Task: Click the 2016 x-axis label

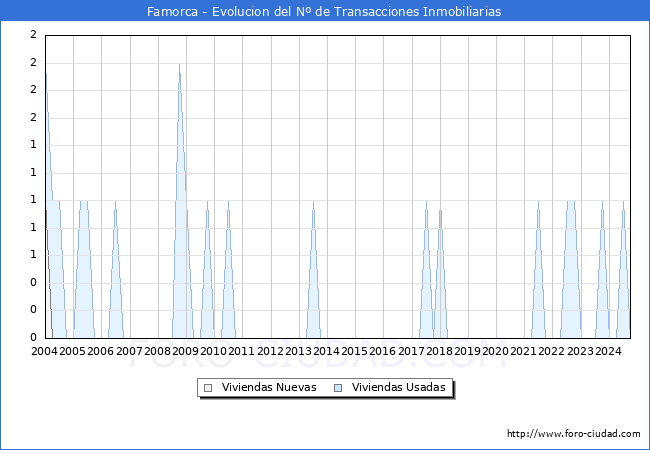Action: (383, 351)
